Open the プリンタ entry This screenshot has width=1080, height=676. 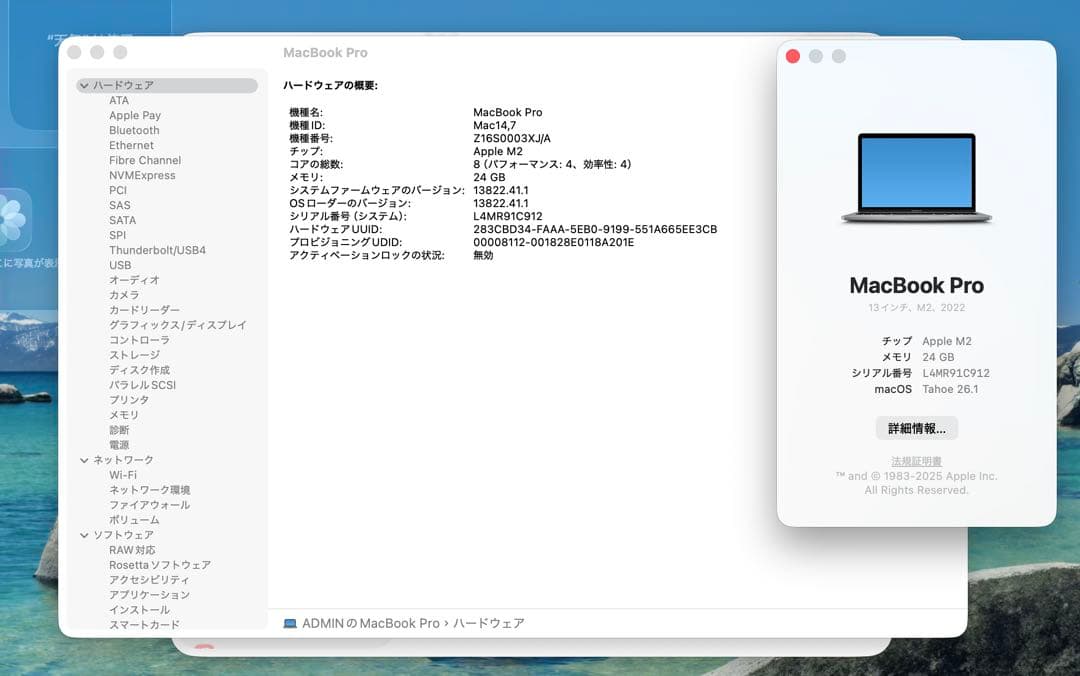tap(129, 400)
